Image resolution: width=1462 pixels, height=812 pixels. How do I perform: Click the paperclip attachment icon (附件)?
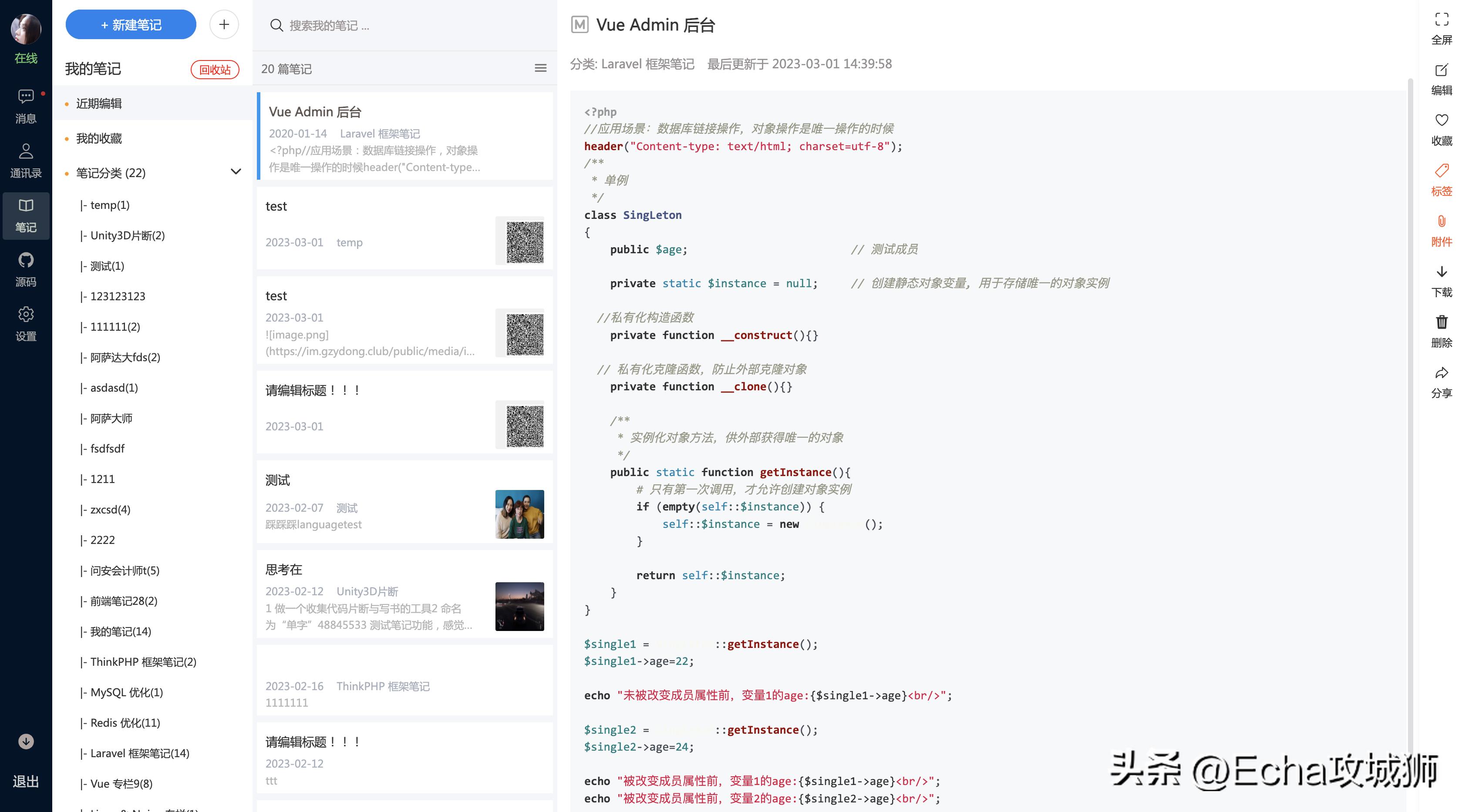pyautogui.click(x=1441, y=221)
